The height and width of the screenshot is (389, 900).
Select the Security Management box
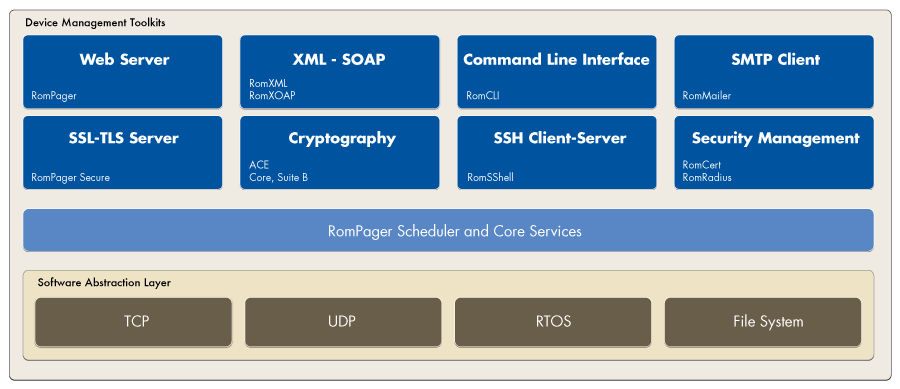[774, 153]
